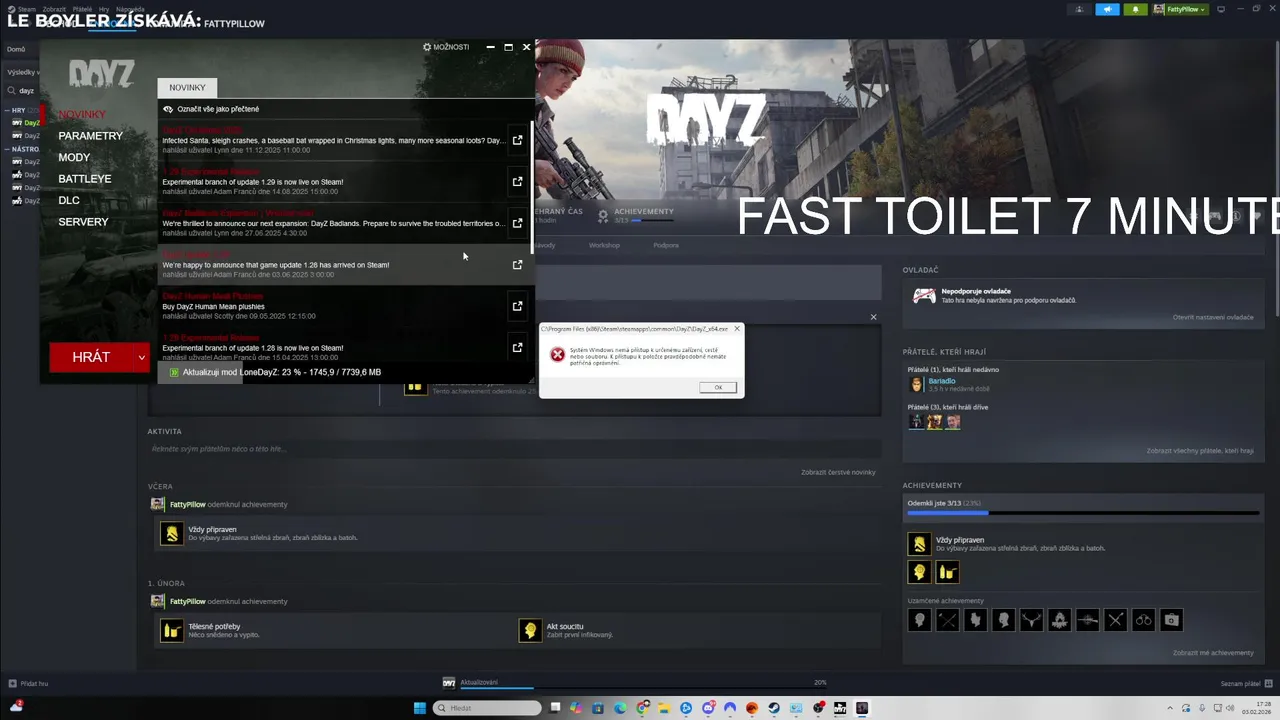This screenshot has width=1280, height=720.
Task: Click the binoculars locked achievement icon
Action: pos(1143,620)
